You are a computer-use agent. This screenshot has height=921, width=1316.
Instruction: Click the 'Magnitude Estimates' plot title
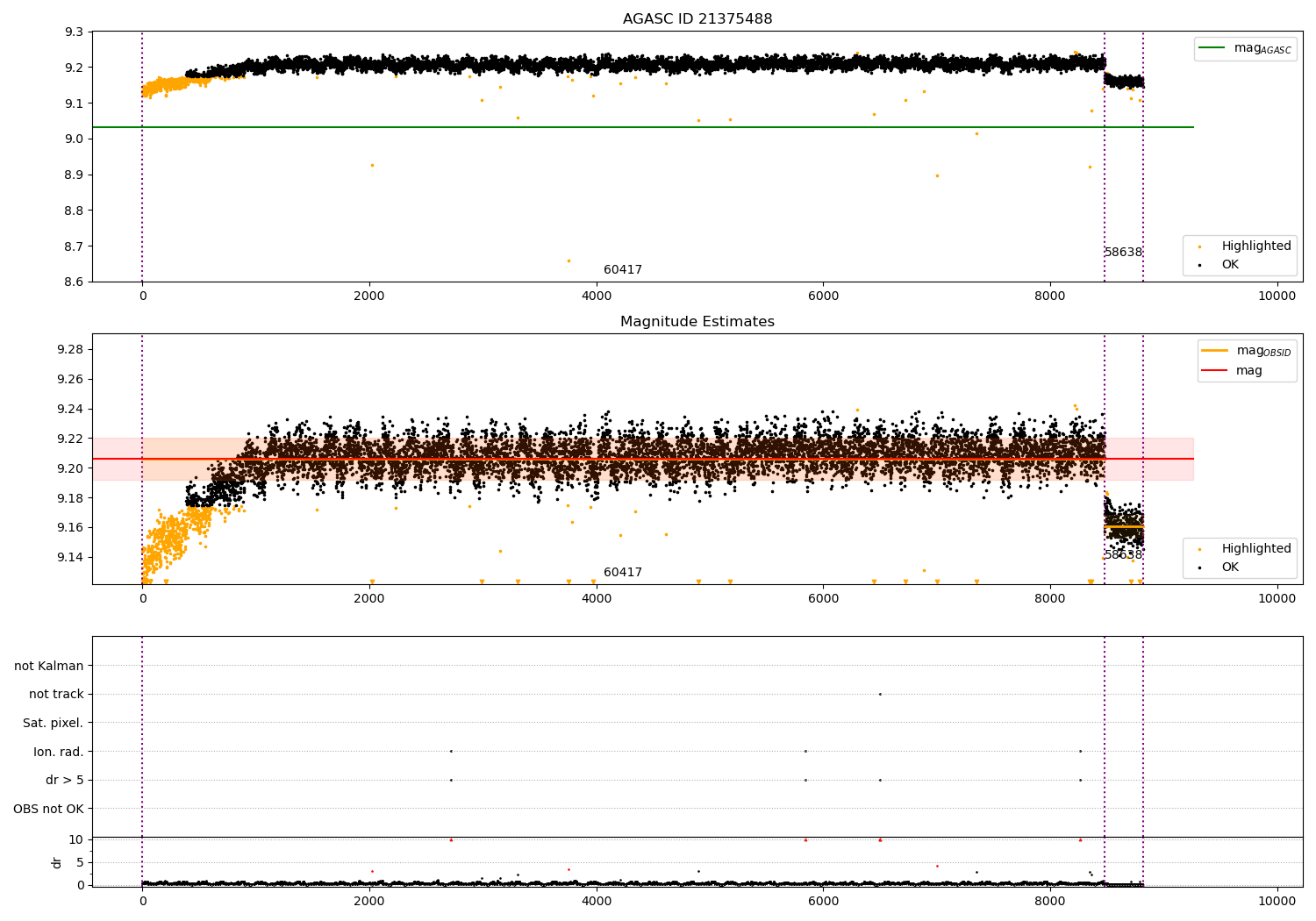click(697, 322)
